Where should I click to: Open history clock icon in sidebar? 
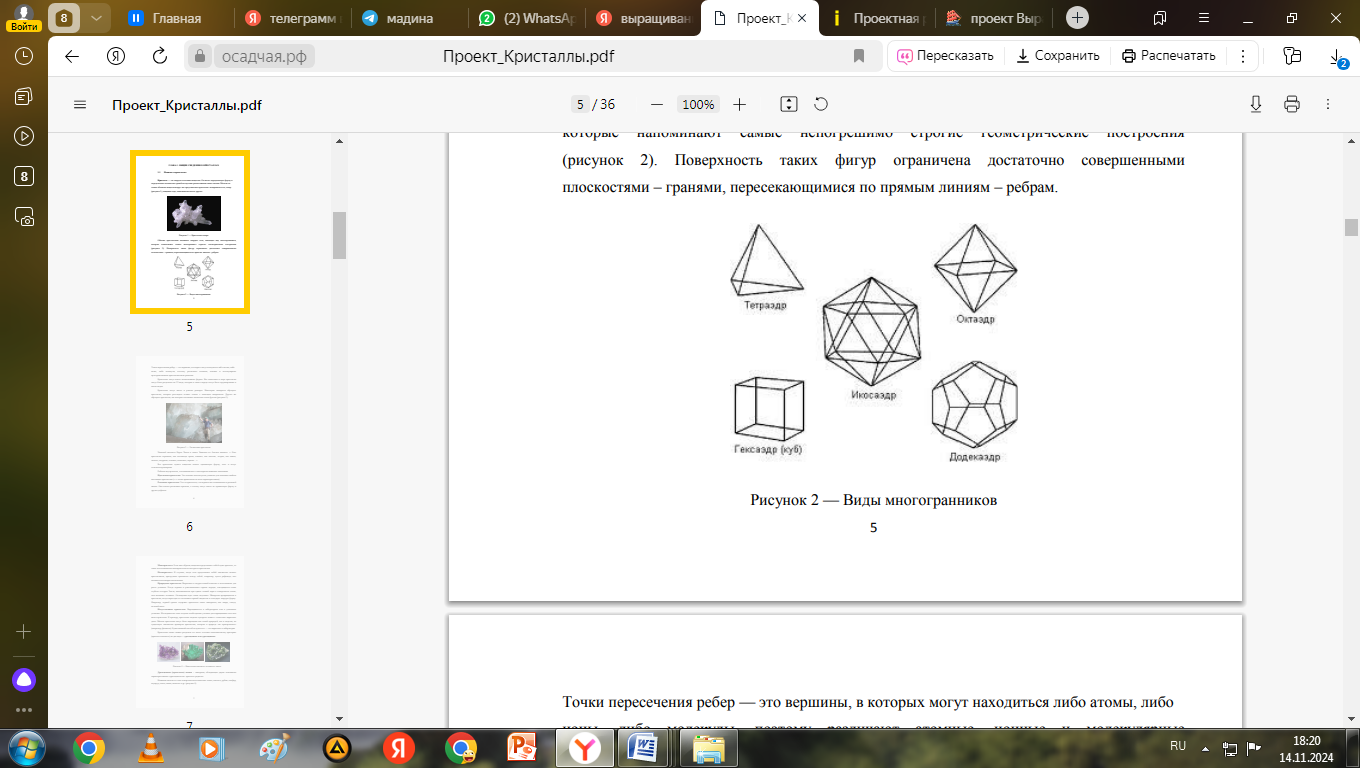pyautogui.click(x=24, y=57)
